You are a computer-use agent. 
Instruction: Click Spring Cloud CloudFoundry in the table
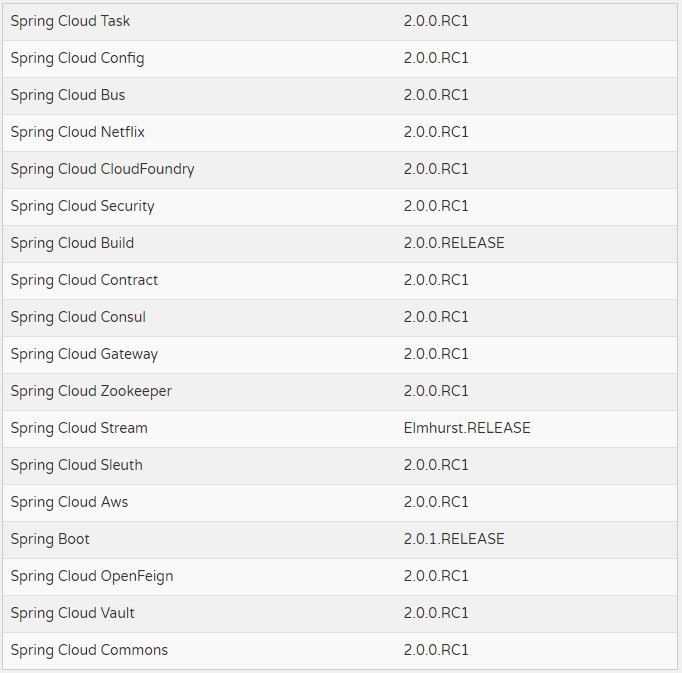[x=102, y=169]
